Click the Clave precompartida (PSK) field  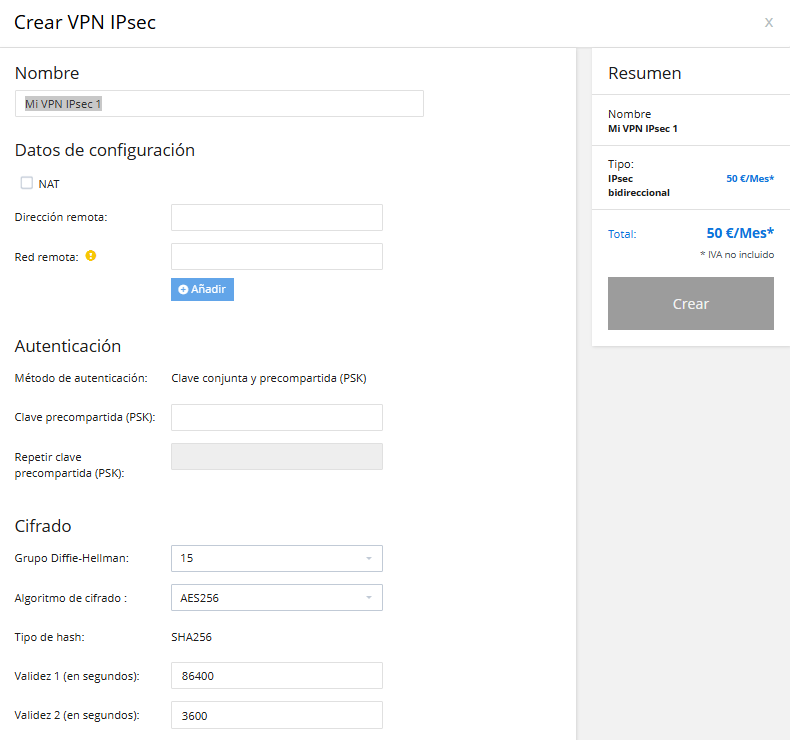pos(277,417)
